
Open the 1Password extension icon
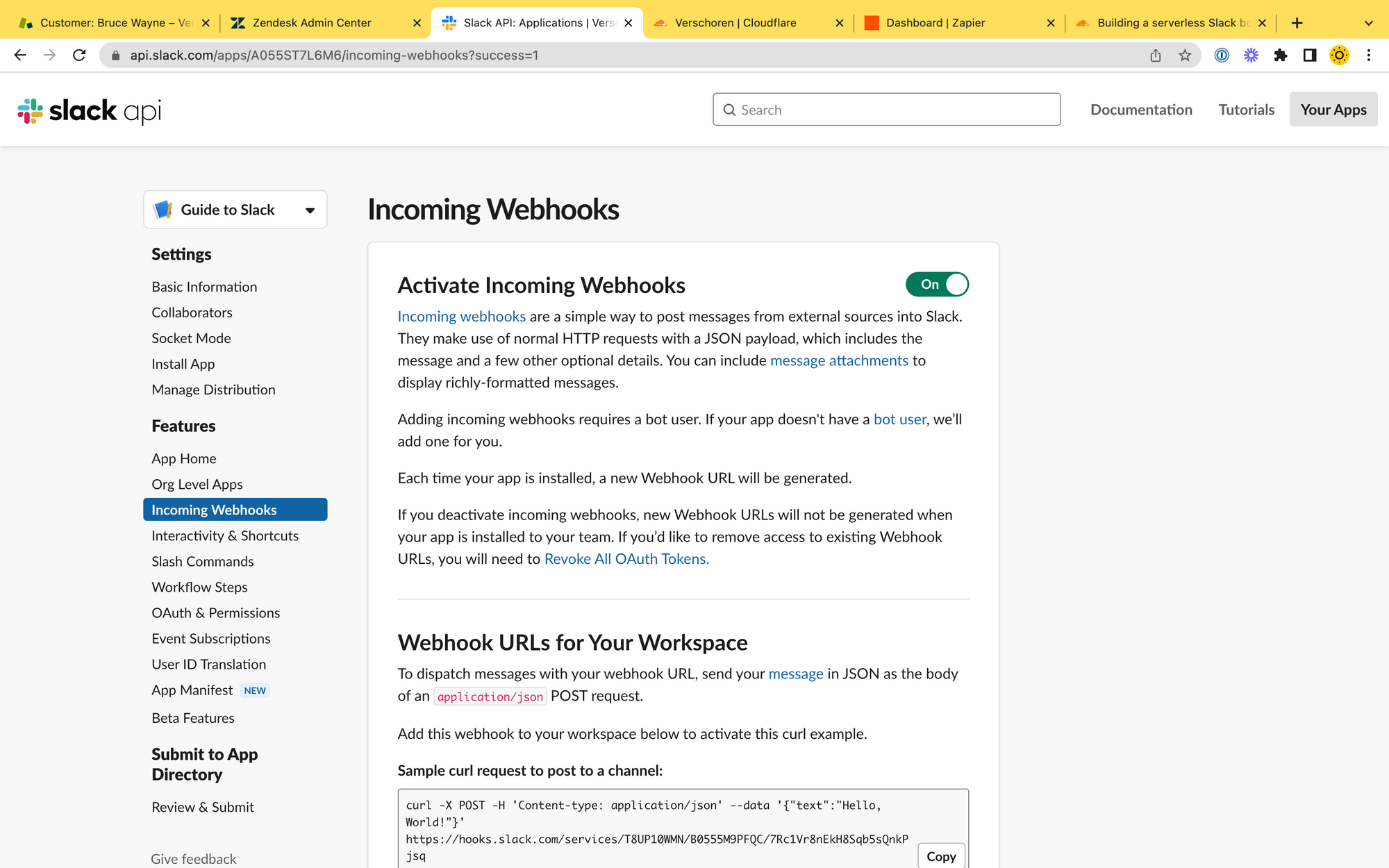coord(1222,55)
